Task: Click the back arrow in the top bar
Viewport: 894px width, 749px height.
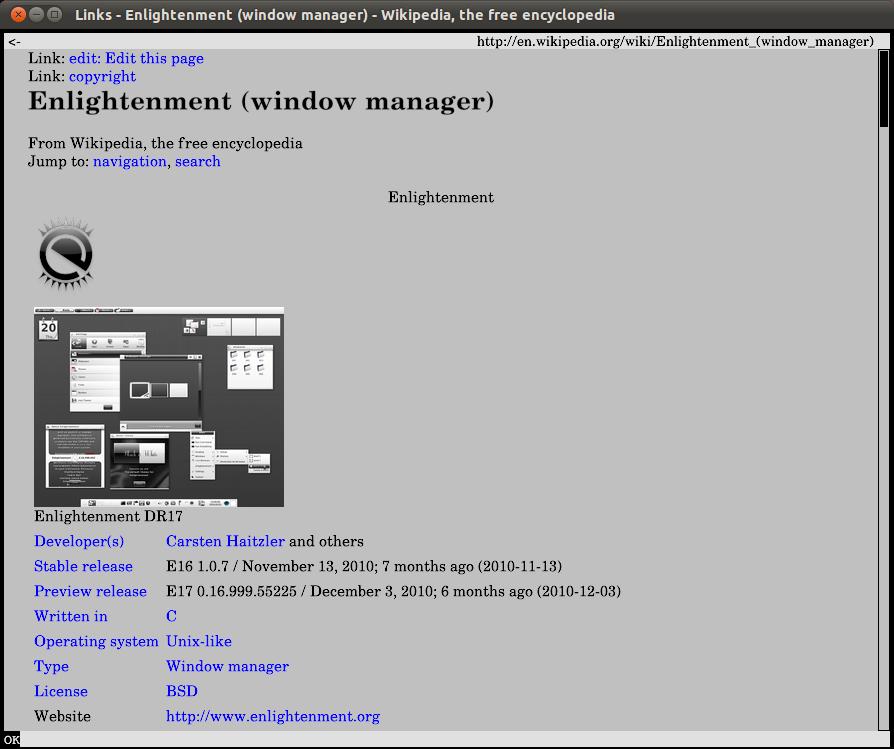Action: click(14, 42)
